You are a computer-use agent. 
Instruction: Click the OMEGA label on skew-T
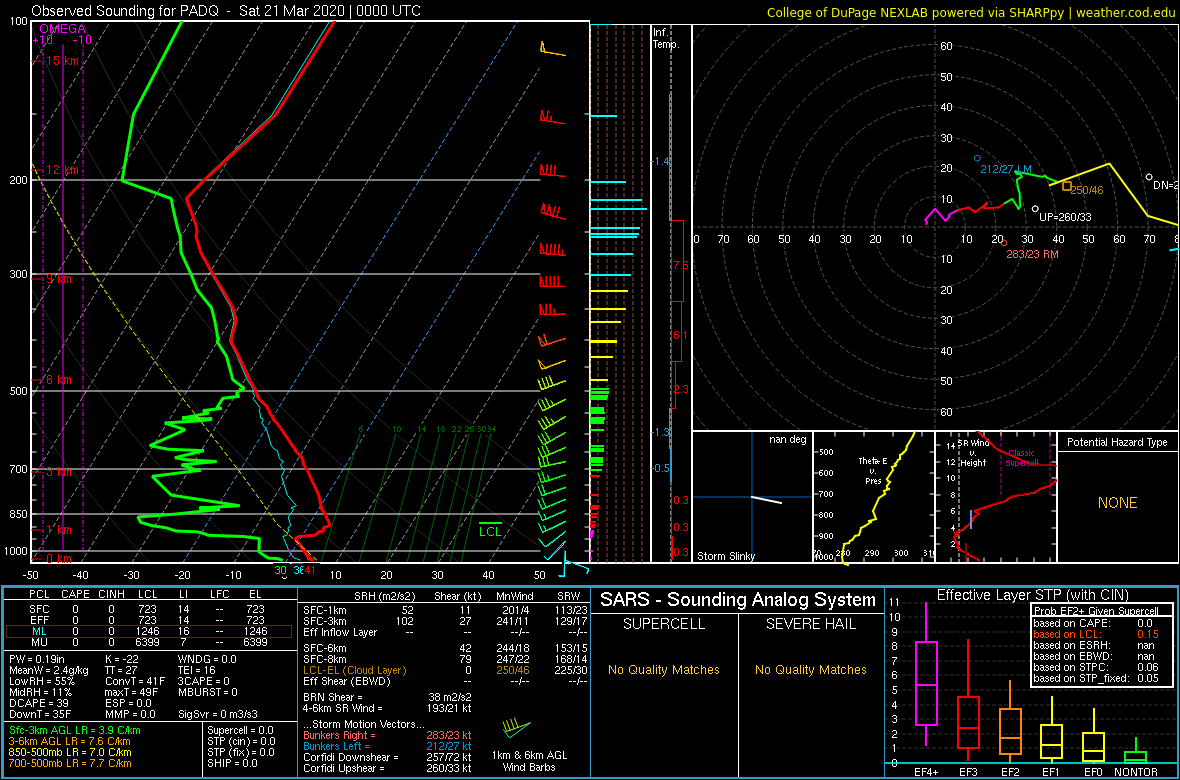click(x=62, y=29)
